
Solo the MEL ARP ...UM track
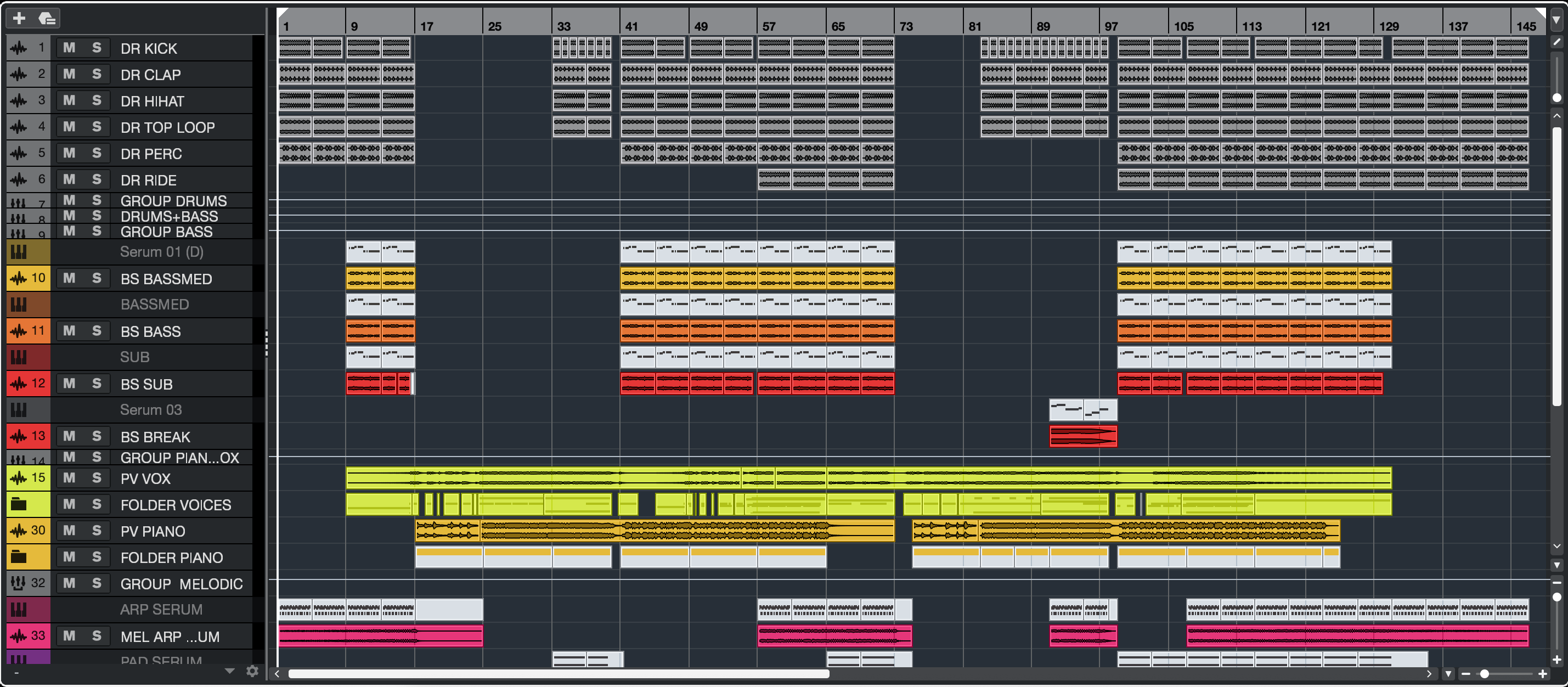[x=96, y=636]
